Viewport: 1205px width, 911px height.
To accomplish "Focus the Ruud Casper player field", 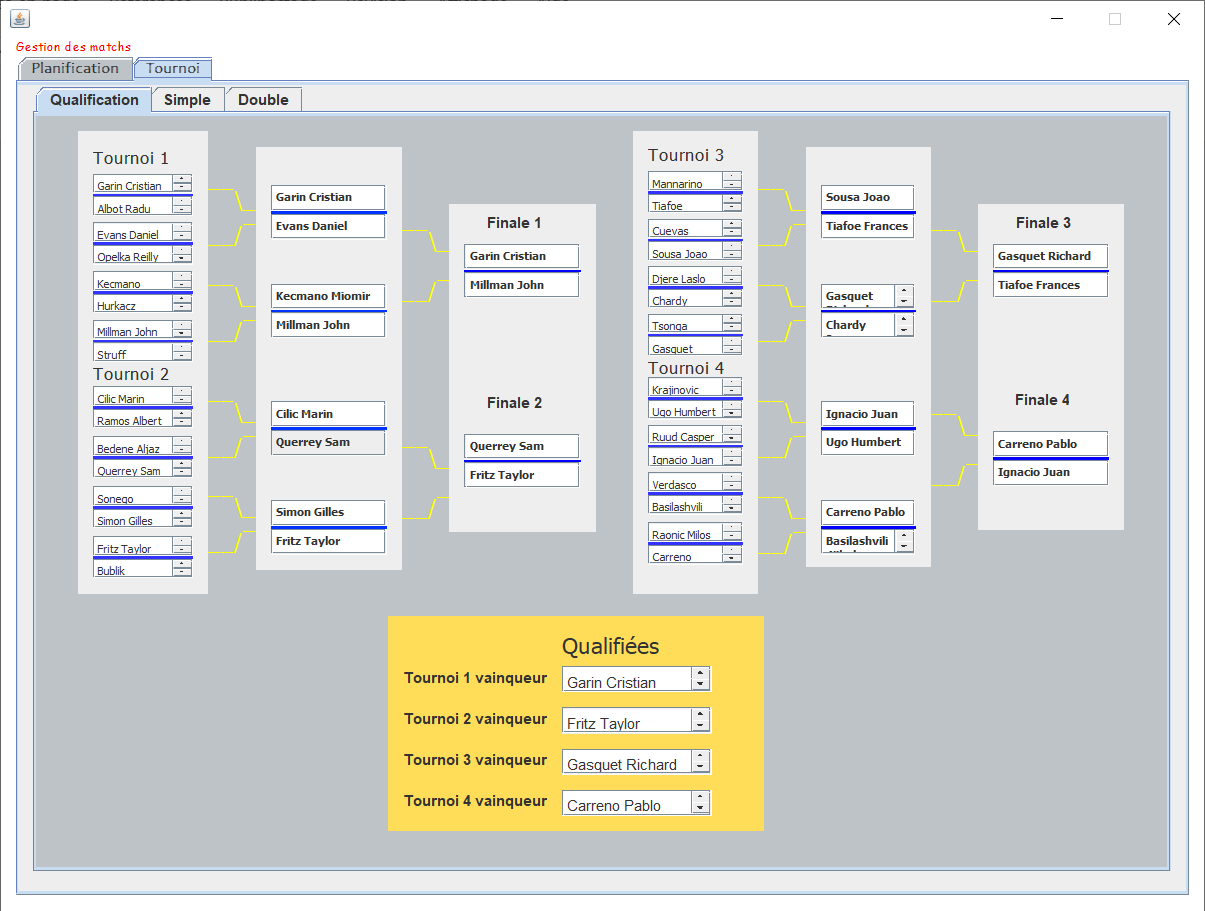I will [x=685, y=435].
